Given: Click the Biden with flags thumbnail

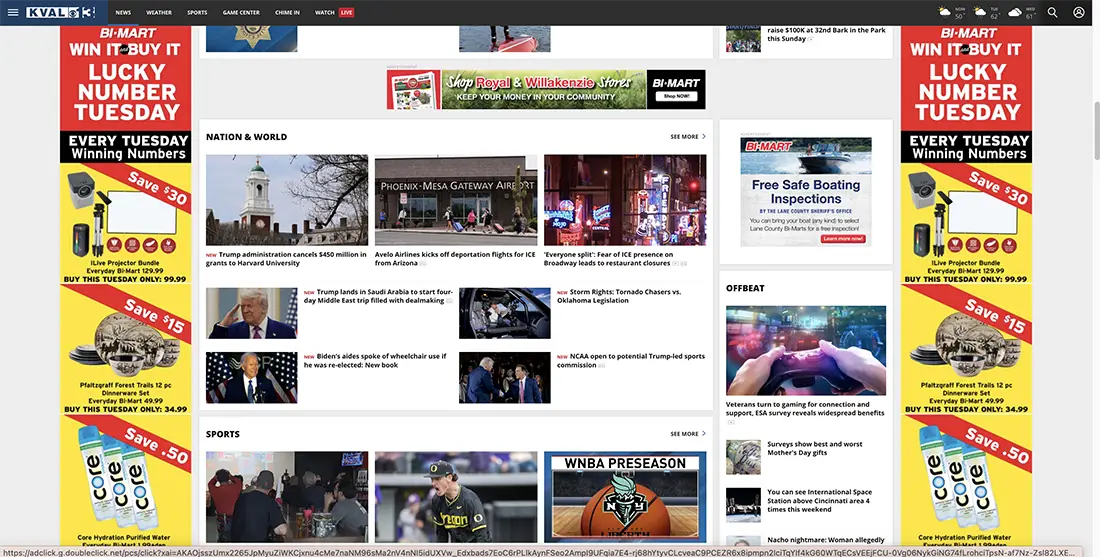Looking at the screenshot, I should pos(251,377).
